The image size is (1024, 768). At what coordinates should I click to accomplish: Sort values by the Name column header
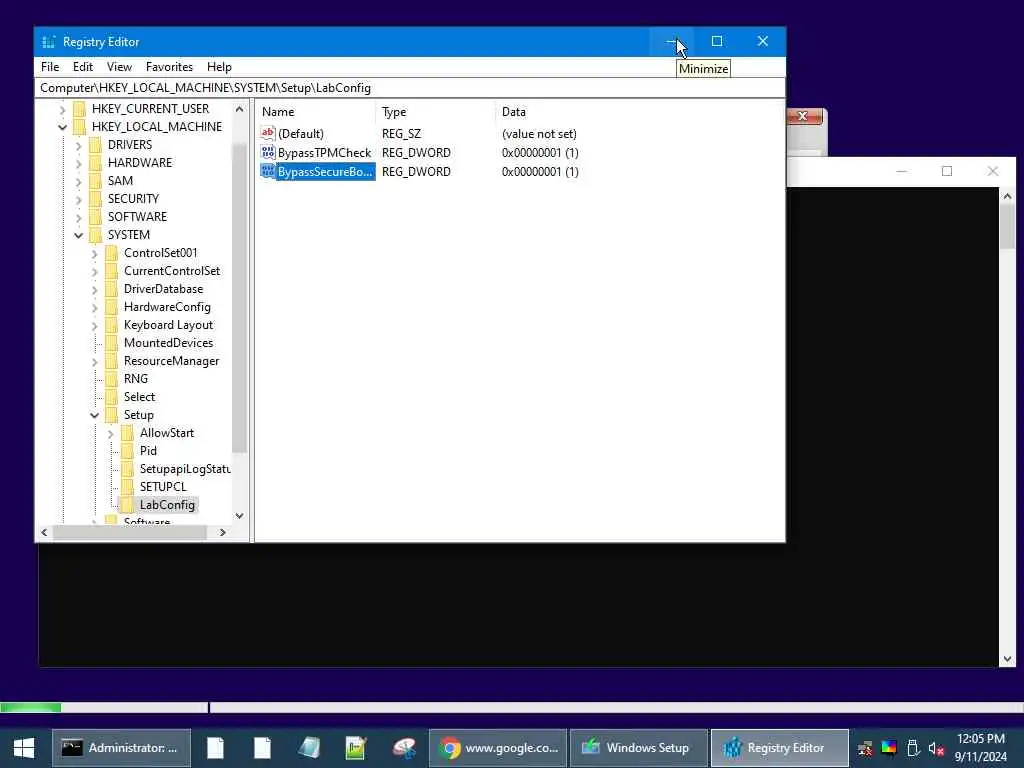point(316,112)
